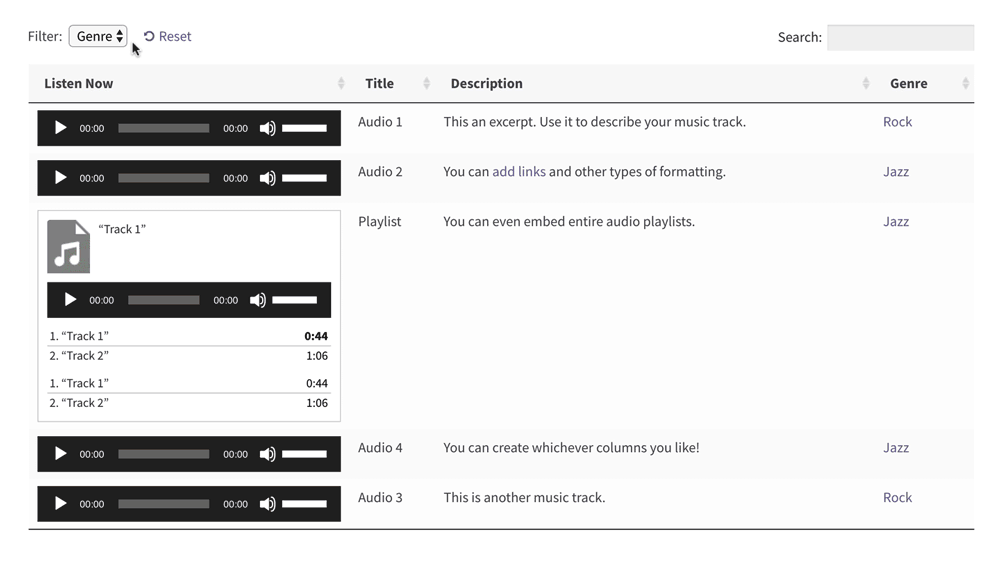Click Rock genre for Audio 1
The width and height of the screenshot is (1000, 563).
[x=897, y=122]
